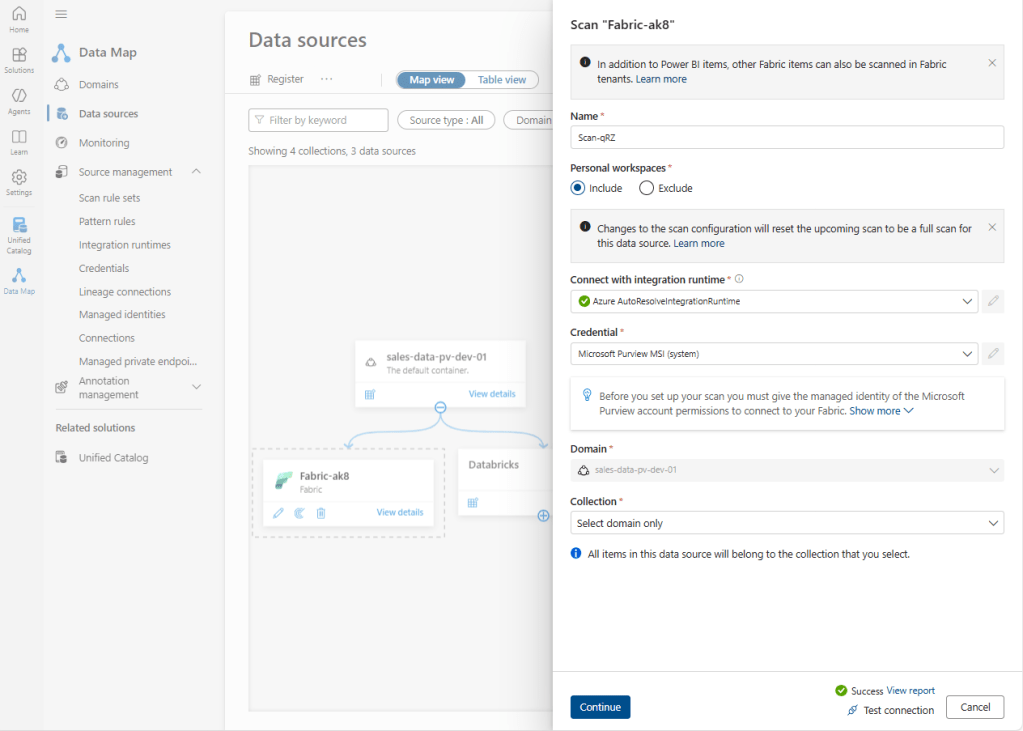
Task: Click the edit pencil icon on Fabric-ak8 card
Action: click(x=278, y=513)
